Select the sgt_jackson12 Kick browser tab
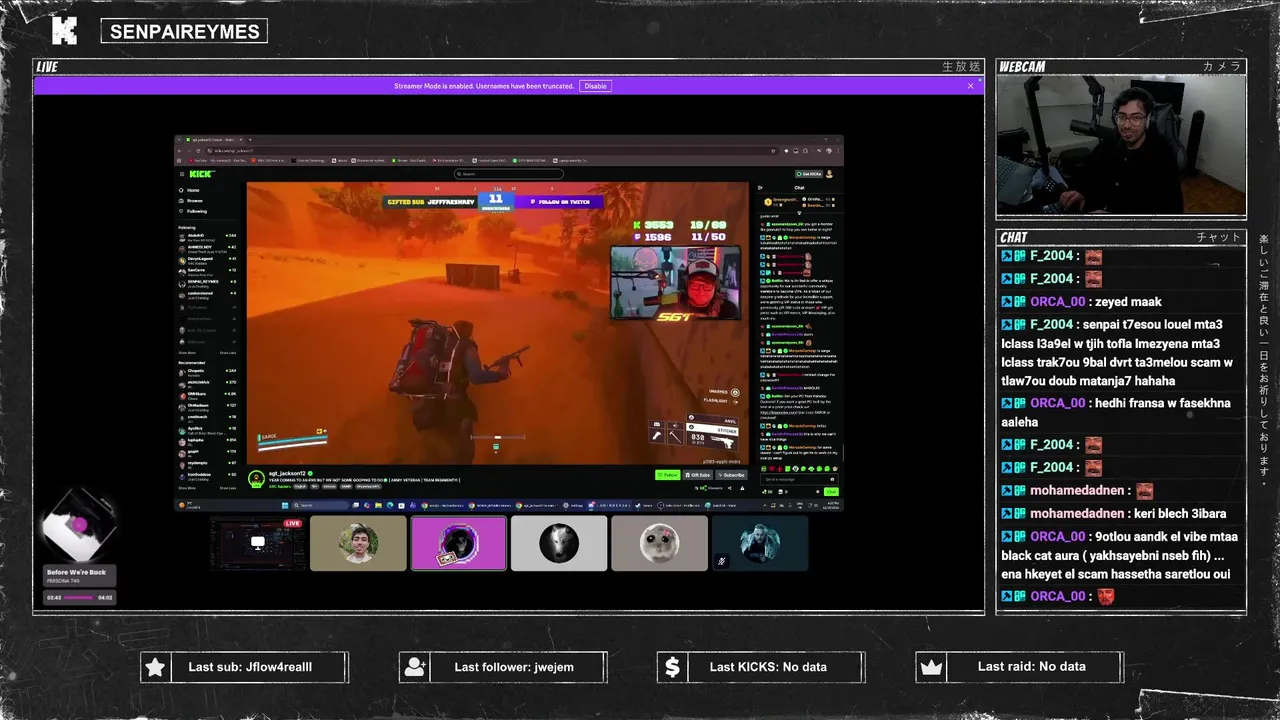1280x720 pixels. (x=213, y=139)
